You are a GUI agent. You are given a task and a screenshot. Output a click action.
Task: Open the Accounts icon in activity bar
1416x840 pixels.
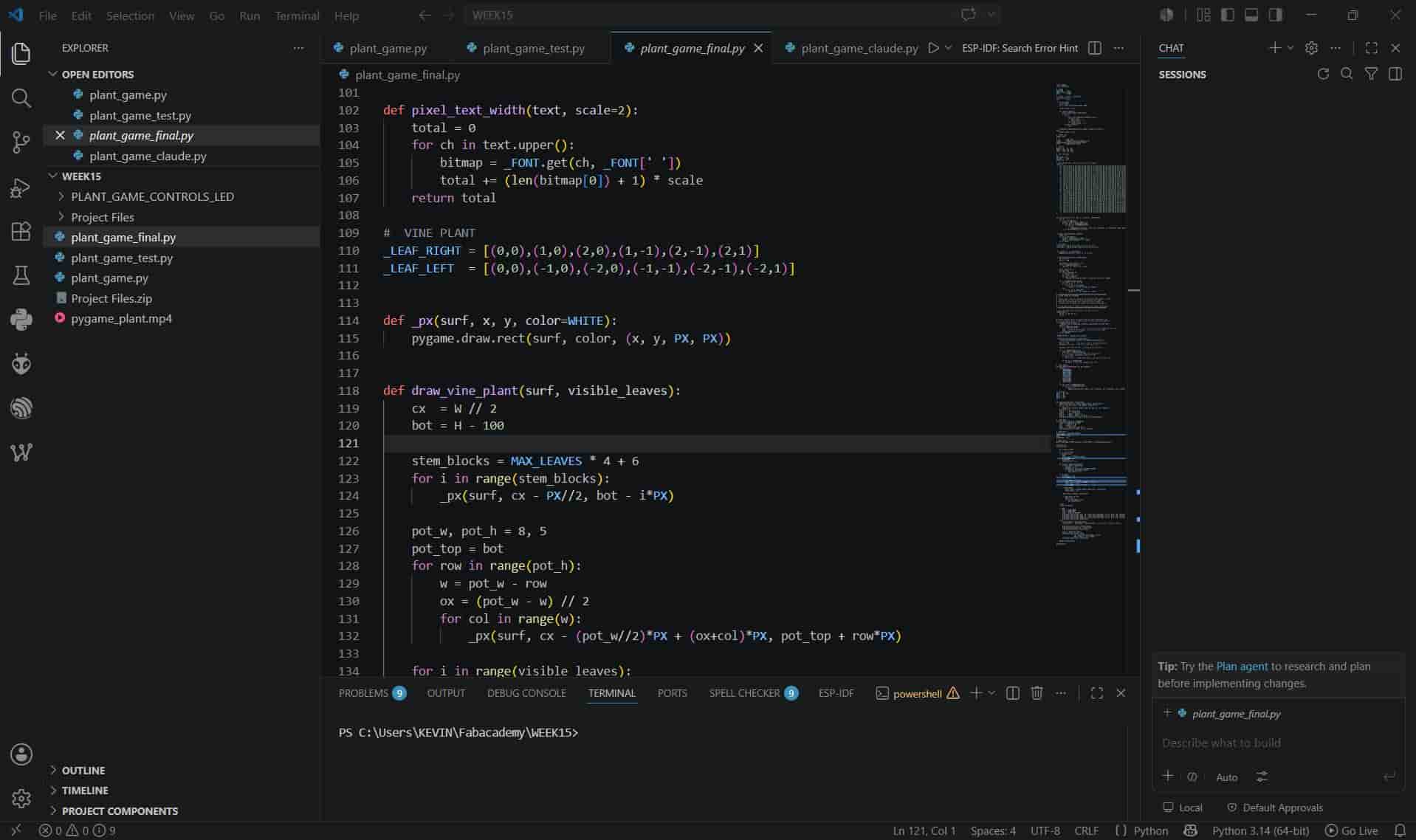21,754
